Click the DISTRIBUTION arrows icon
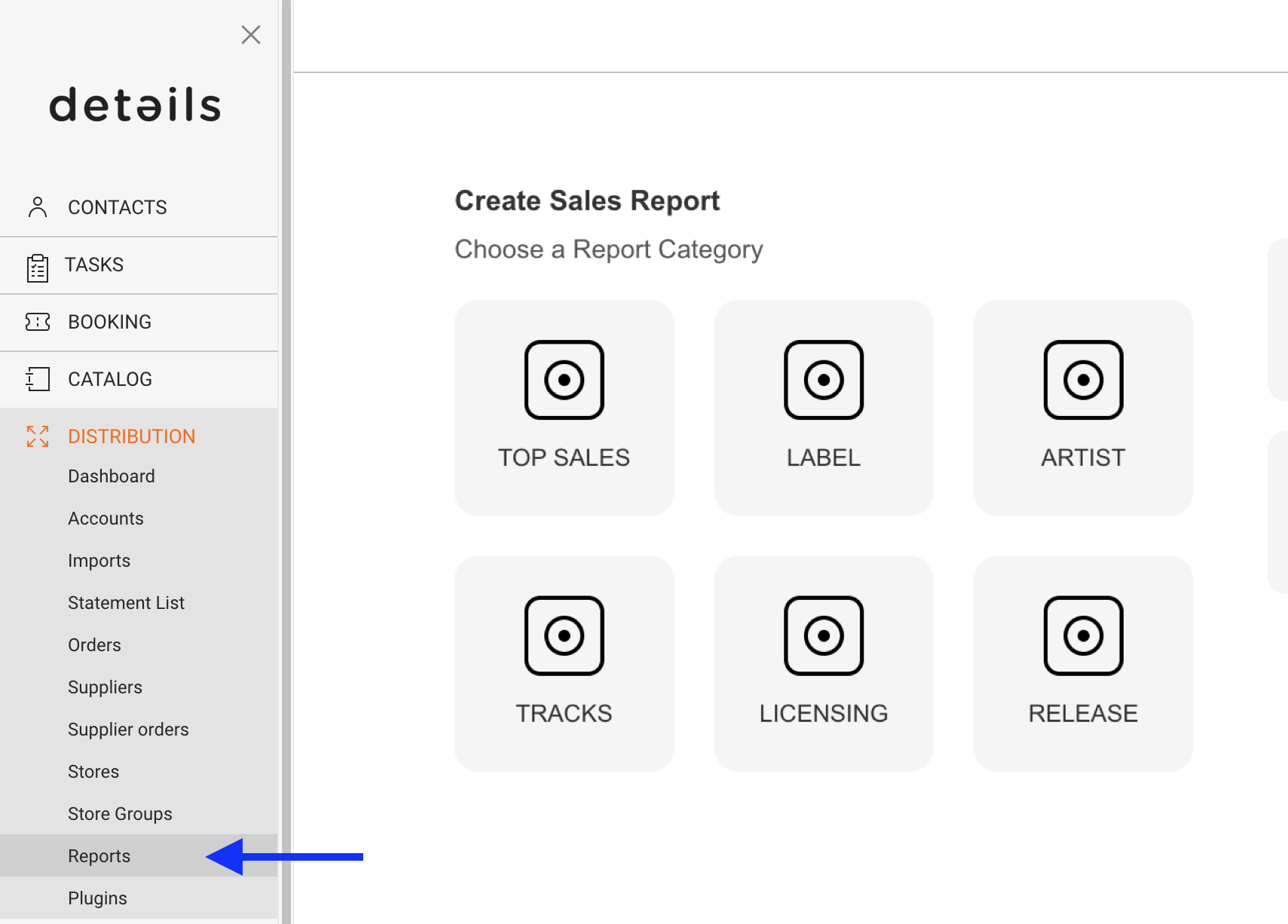 click(38, 436)
